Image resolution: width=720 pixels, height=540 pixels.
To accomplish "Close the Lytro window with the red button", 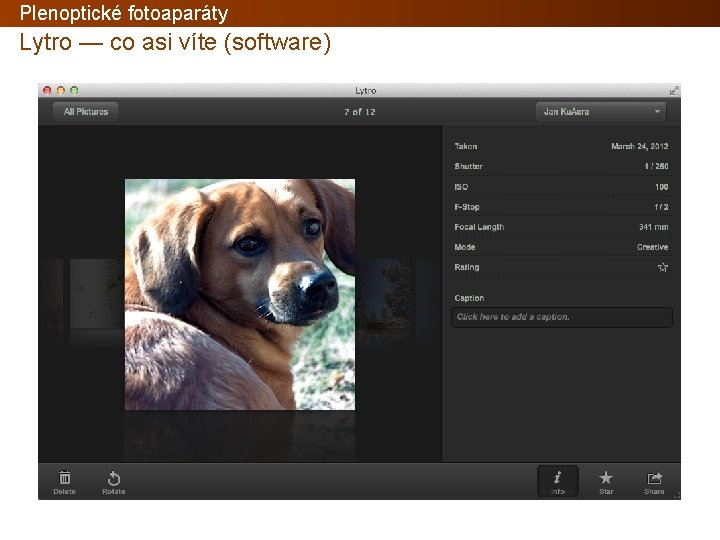I will (47, 90).
